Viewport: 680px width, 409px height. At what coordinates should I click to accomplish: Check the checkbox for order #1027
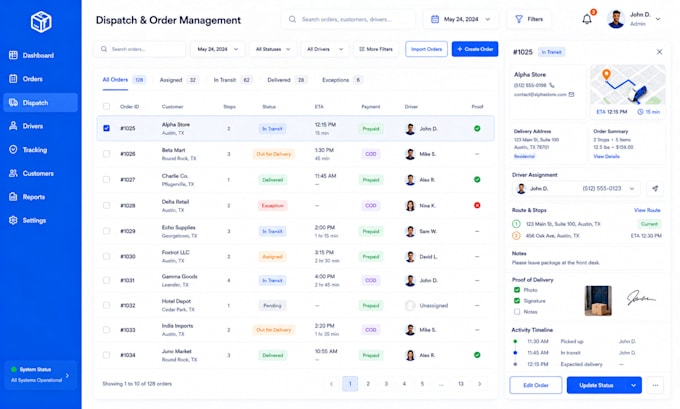point(106,180)
